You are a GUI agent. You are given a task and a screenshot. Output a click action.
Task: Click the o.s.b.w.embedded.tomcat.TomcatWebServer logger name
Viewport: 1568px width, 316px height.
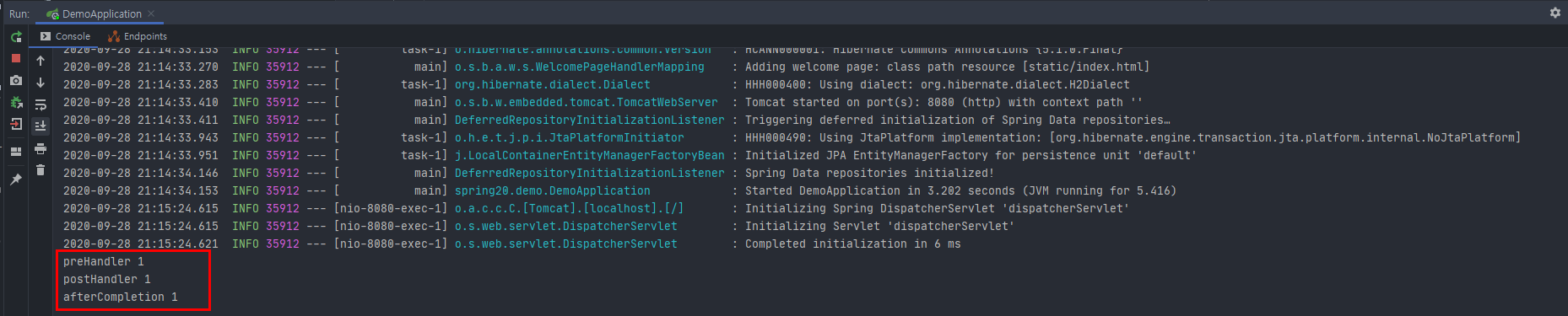pyautogui.click(x=587, y=102)
